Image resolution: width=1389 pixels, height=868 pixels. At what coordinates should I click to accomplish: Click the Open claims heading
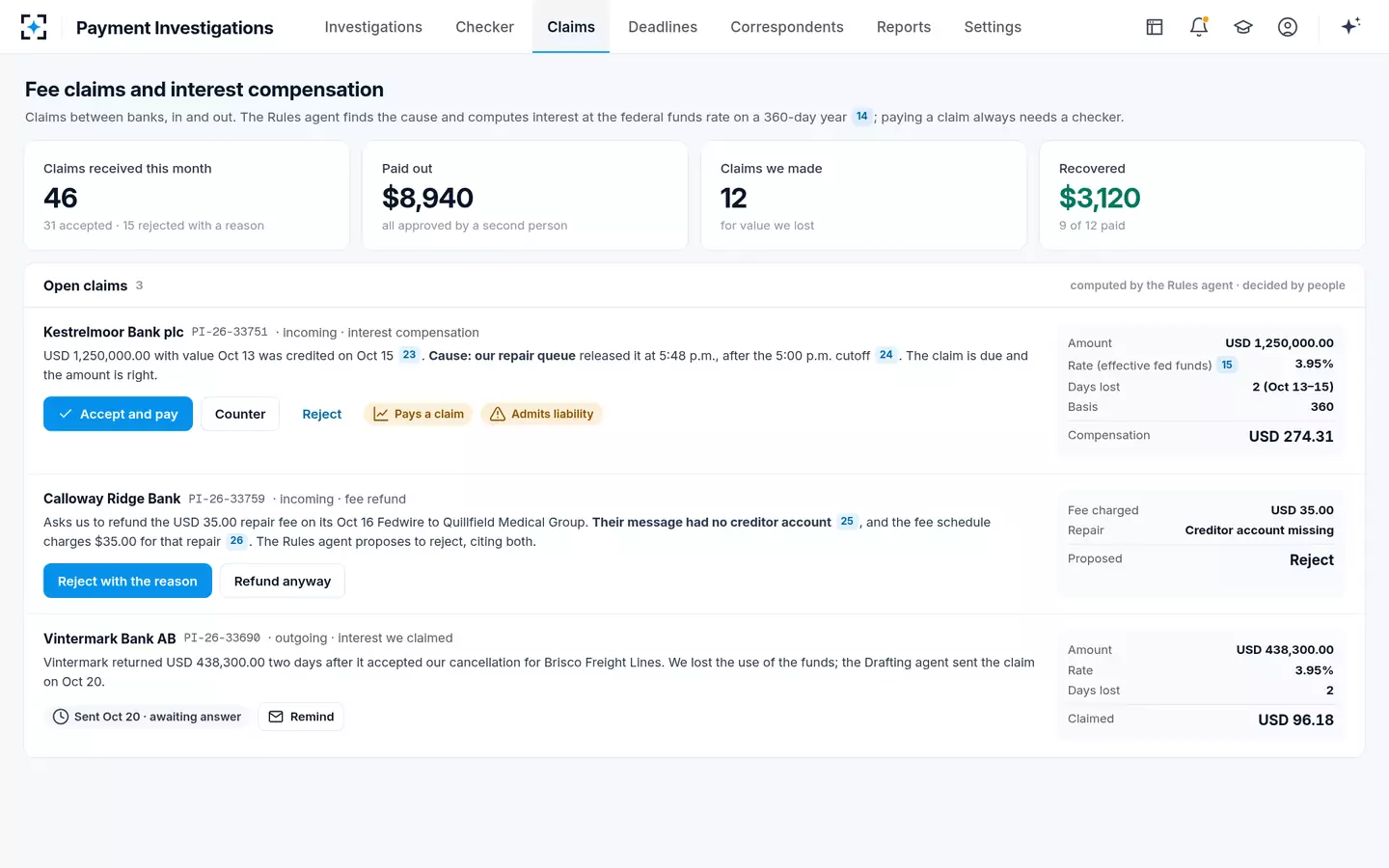[x=85, y=285]
